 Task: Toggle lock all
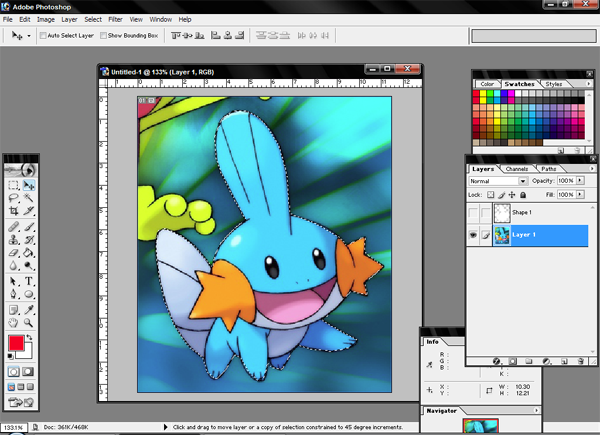point(523,195)
